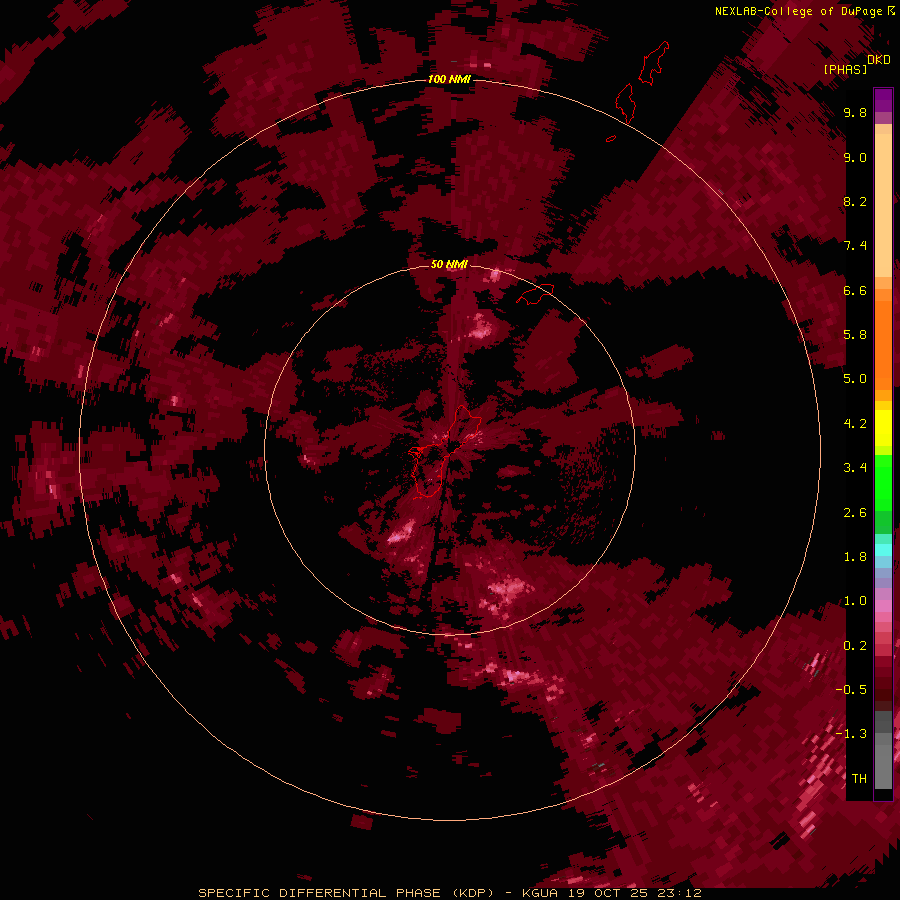Click the 5.8 scale value

(855, 335)
